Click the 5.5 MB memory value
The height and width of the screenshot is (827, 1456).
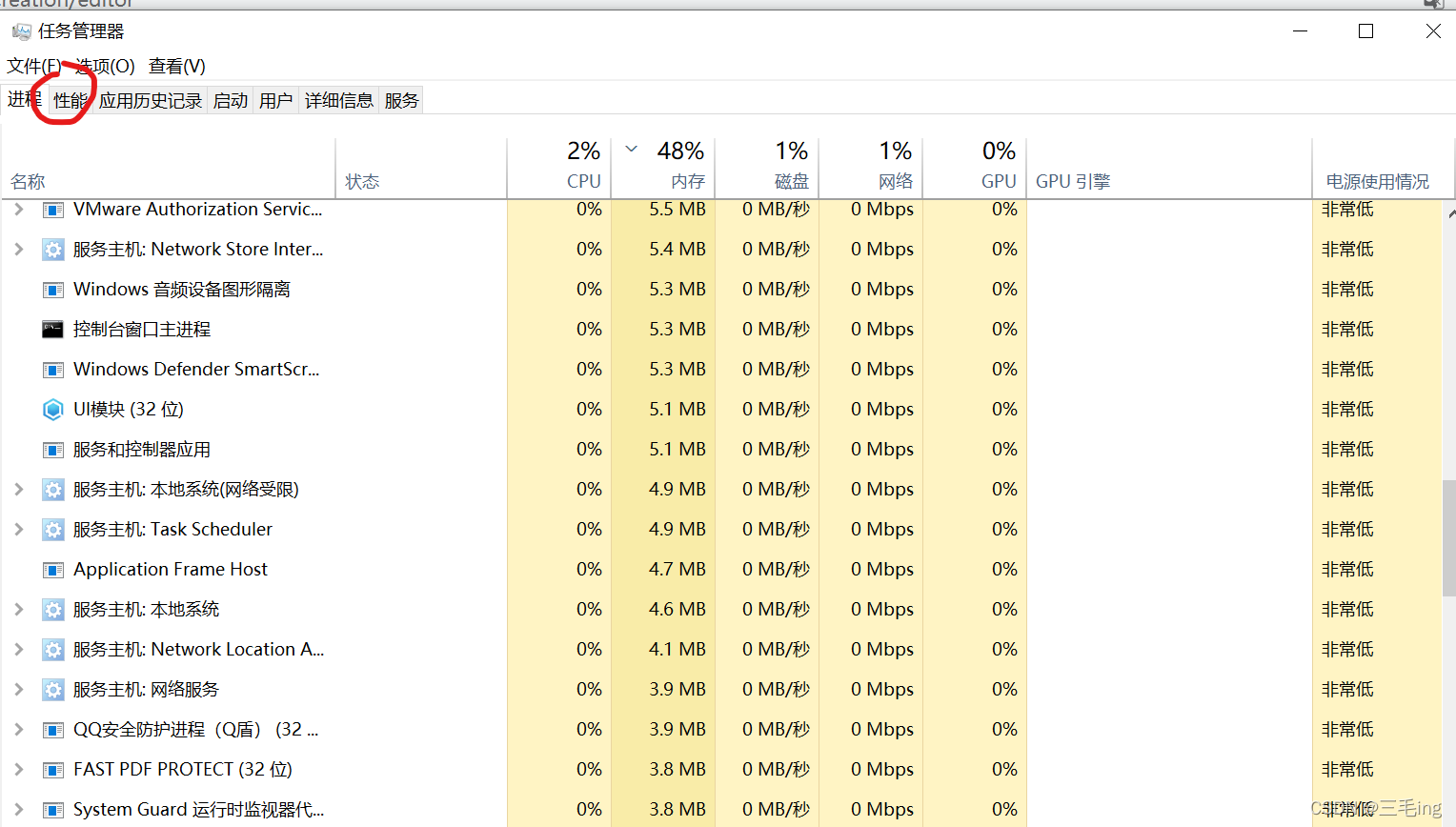point(677,209)
